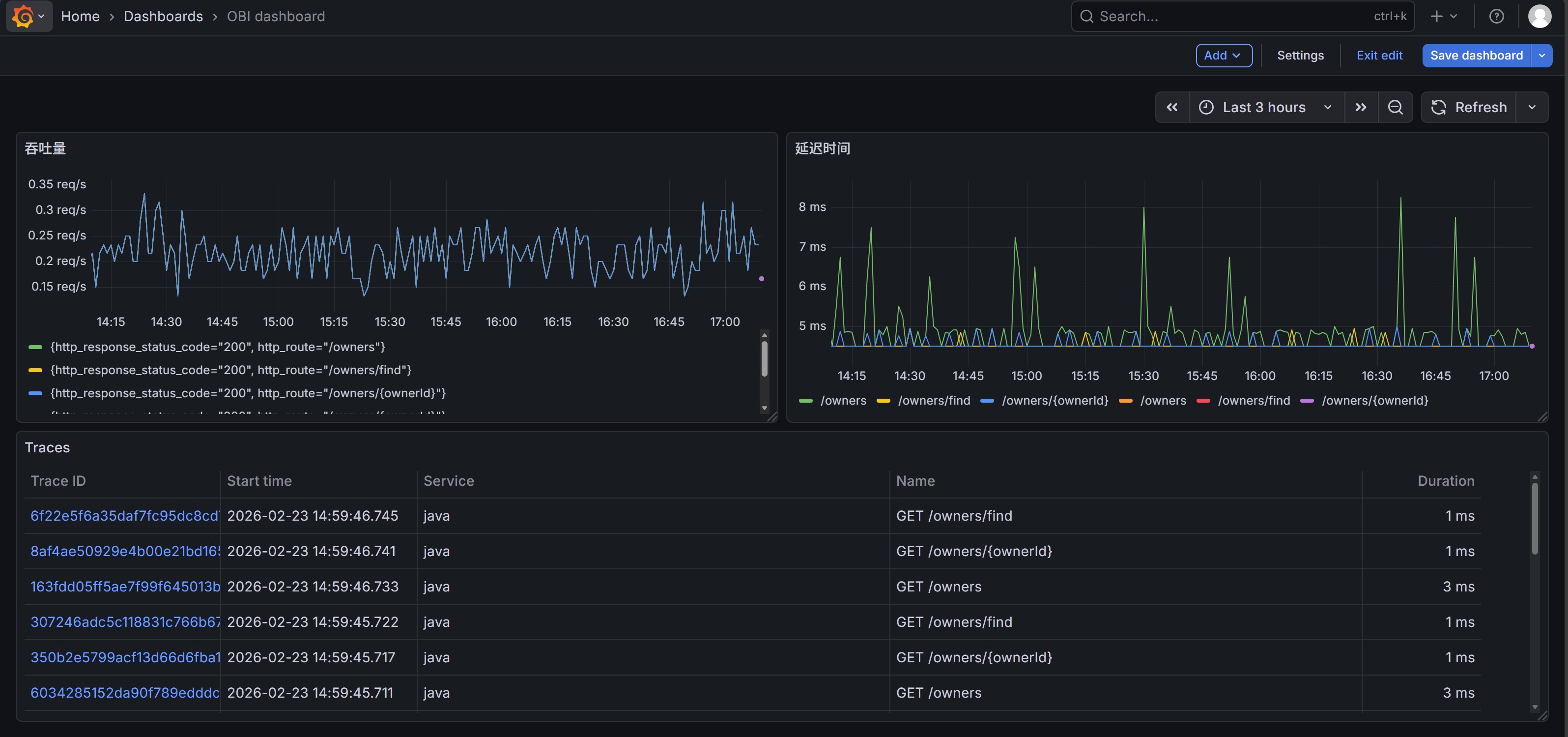This screenshot has height=737, width=1568.
Task: Open the refresh interval dropdown arrow
Action: [1532, 107]
